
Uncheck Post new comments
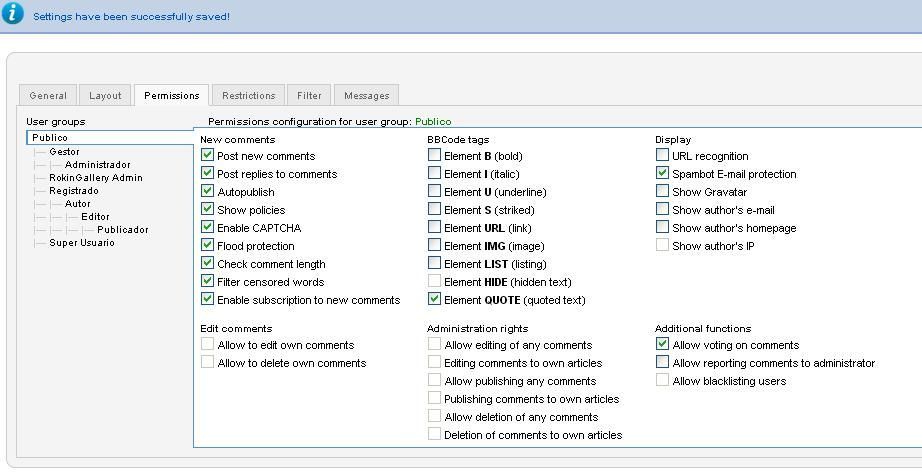[207, 155]
